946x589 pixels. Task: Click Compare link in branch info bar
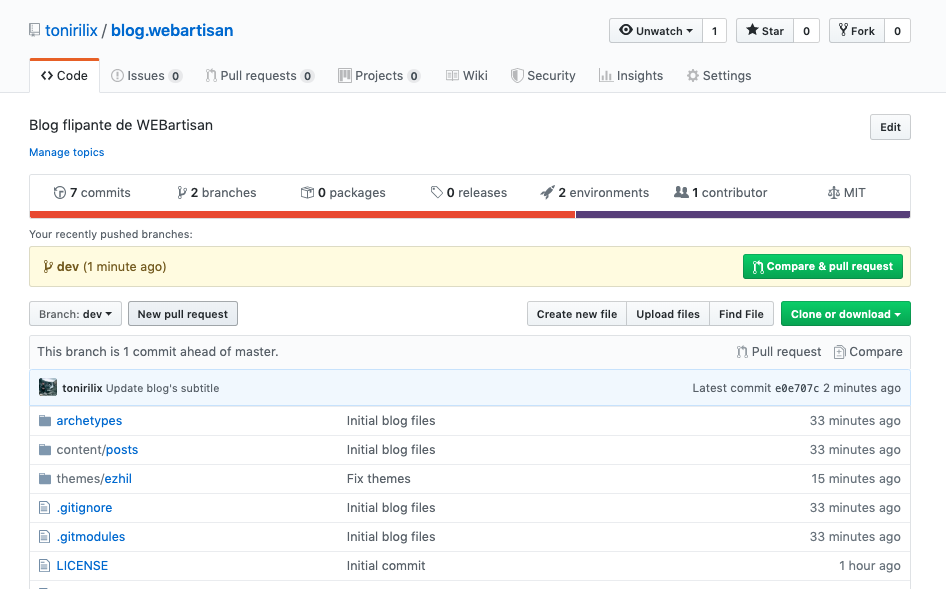[868, 352]
